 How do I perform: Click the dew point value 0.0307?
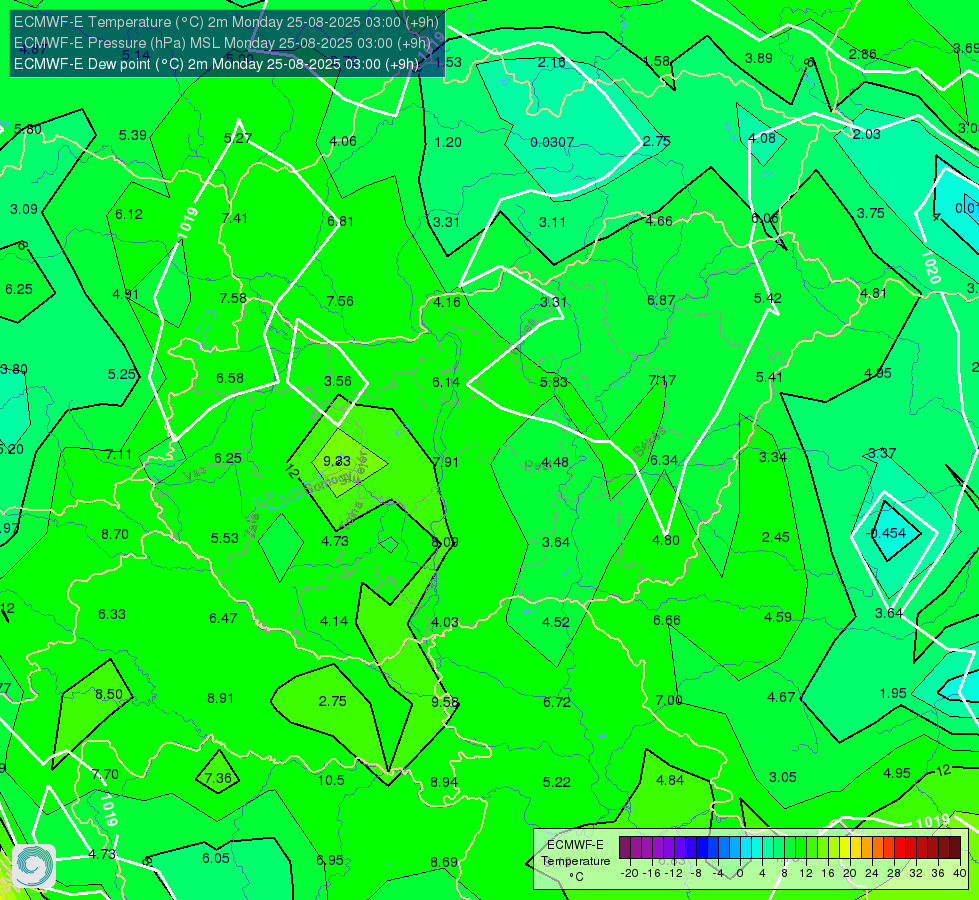tap(552, 142)
